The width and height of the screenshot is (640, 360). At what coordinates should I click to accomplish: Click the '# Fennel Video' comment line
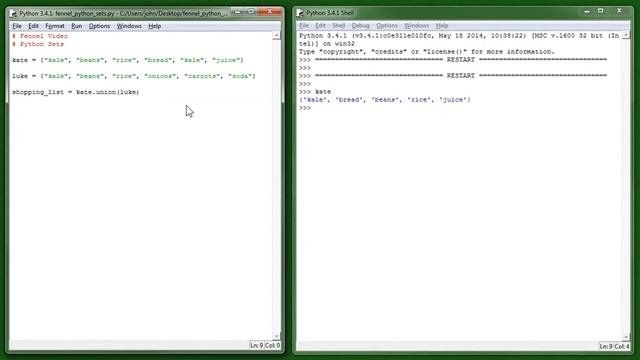click(40, 36)
